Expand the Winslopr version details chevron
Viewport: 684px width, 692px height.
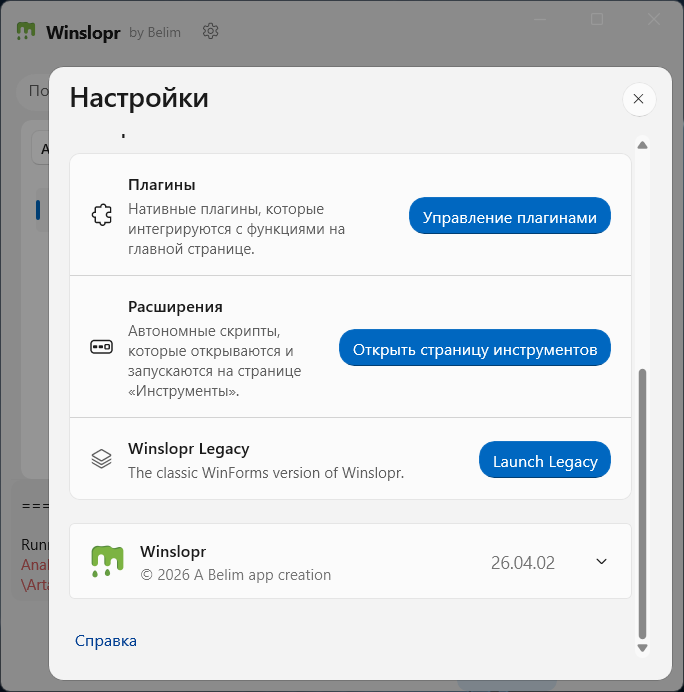(601, 561)
